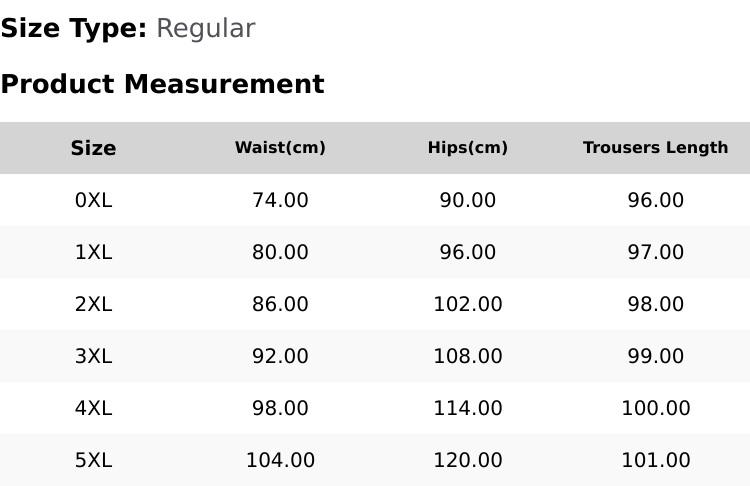The width and height of the screenshot is (750, 486).
Task: Click the 120.00 hips value for 5XL
Action: point(468,461)
